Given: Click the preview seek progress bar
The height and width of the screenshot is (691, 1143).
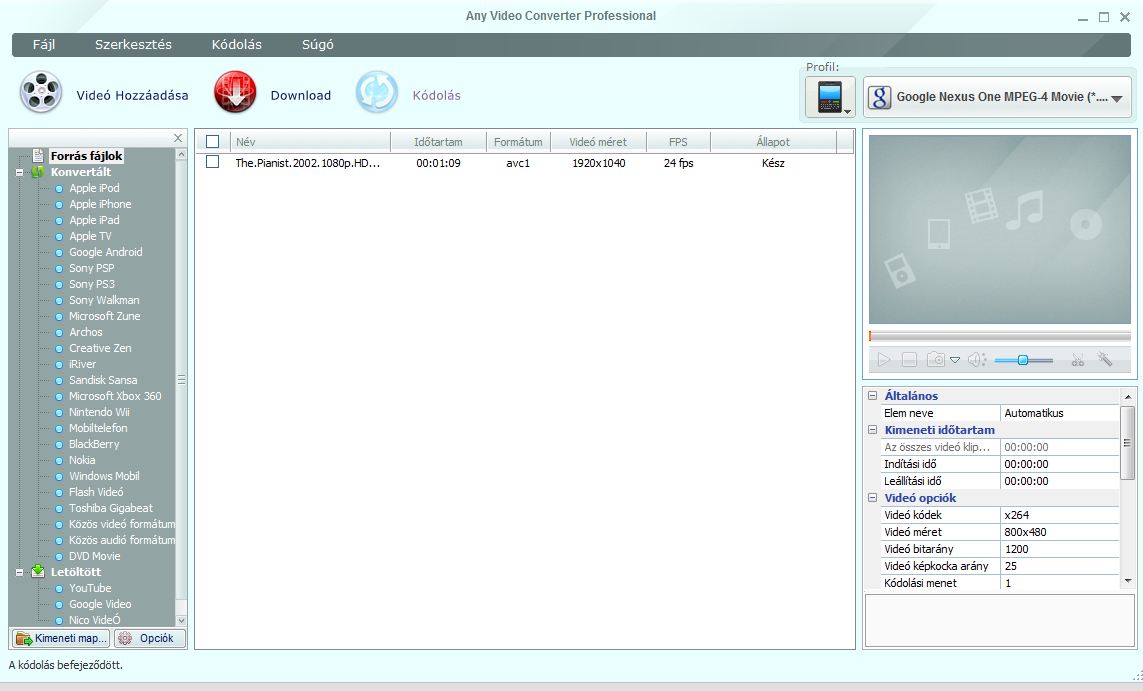Looking at the screenshot, I should coord(999,336).
